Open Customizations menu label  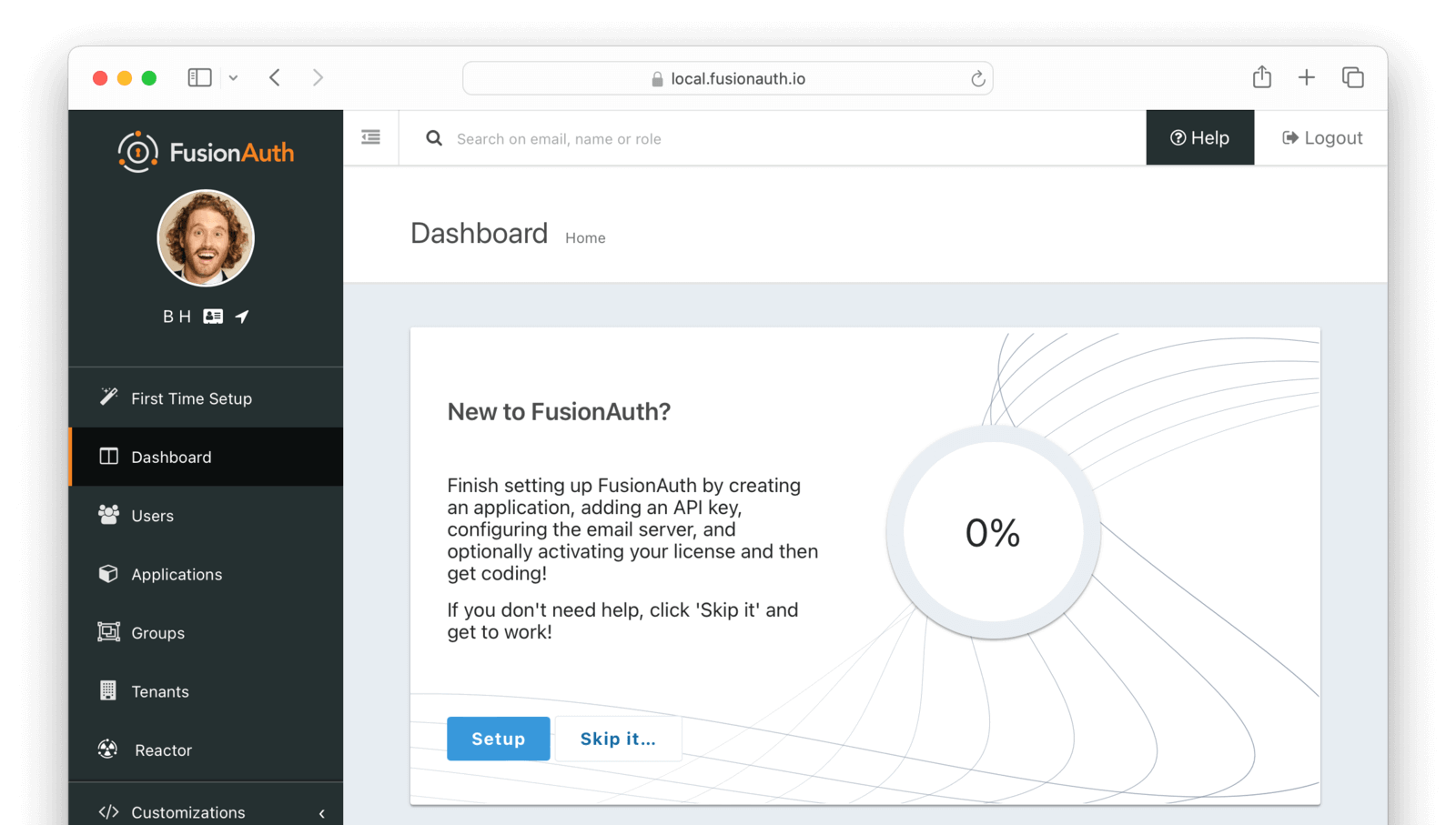pyautogui.click(x=188, y=812)
